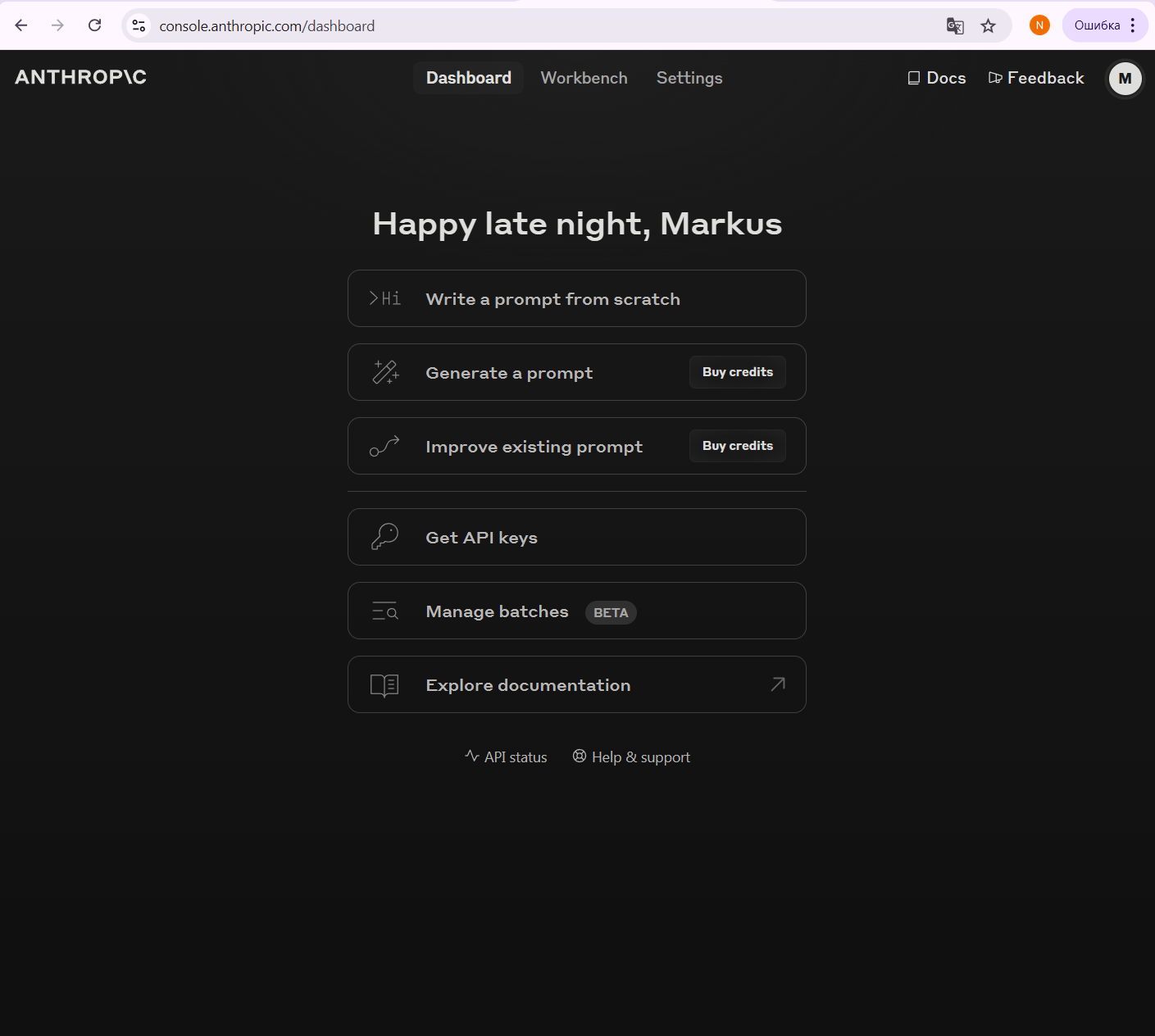1155x1036 pixels.
Task: Click the Help & support lifebuoy icon
Action: [x=580, y=756]
